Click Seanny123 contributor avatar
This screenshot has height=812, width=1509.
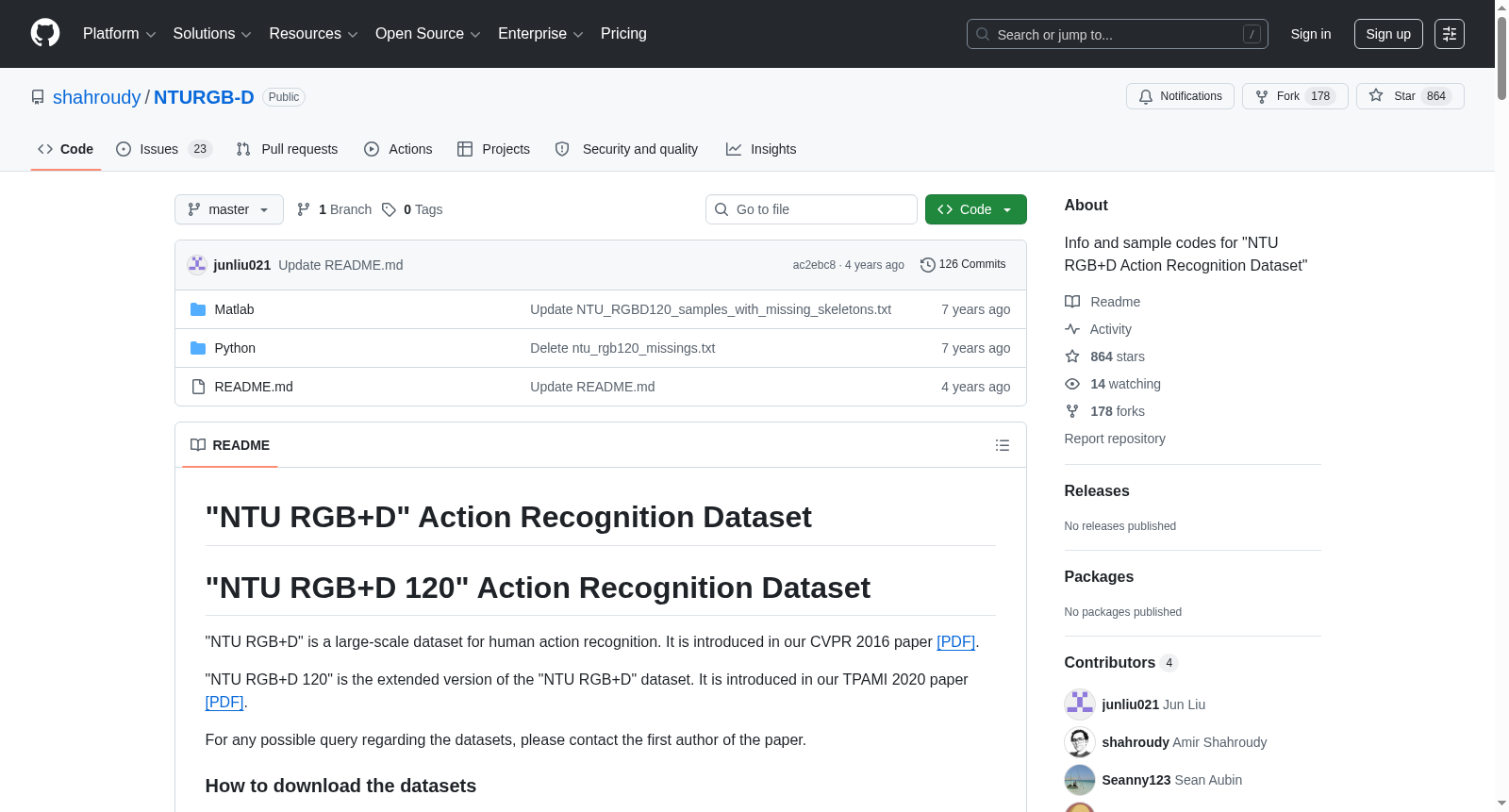(x=1080, y=780)
